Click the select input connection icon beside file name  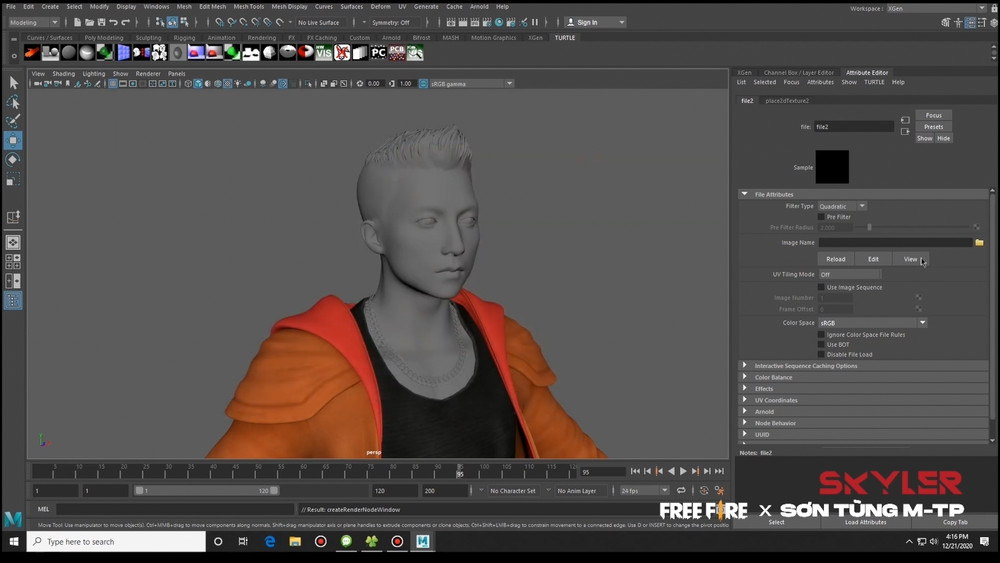coord(905,120)
